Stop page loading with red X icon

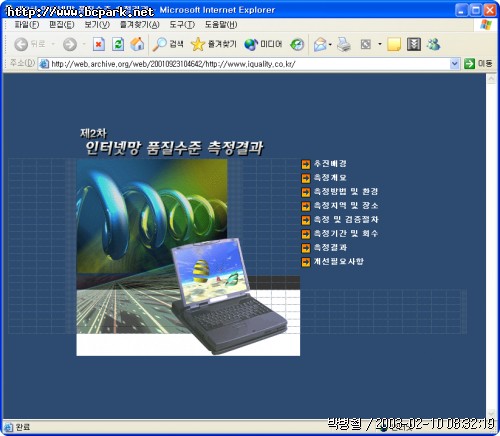coord(98,44)
